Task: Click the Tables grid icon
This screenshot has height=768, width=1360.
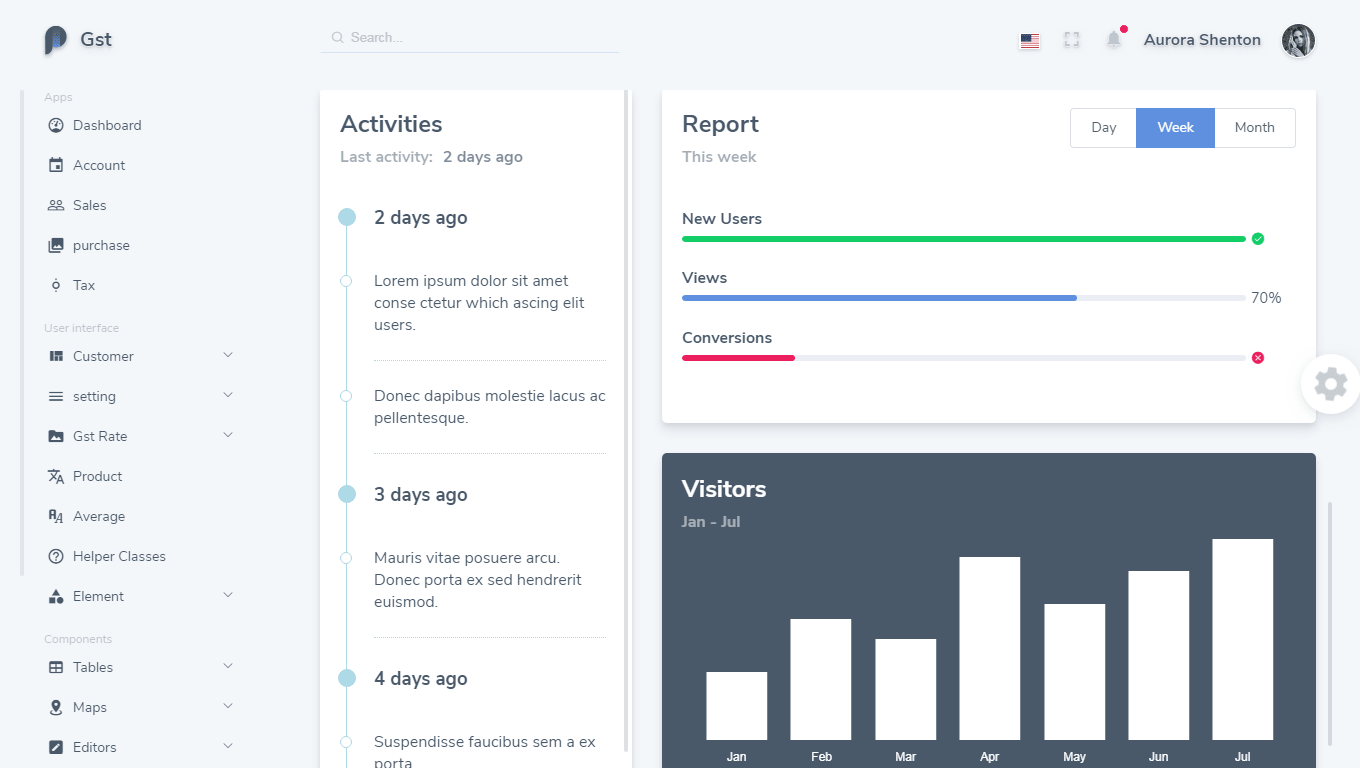Action: coord(56,667)
